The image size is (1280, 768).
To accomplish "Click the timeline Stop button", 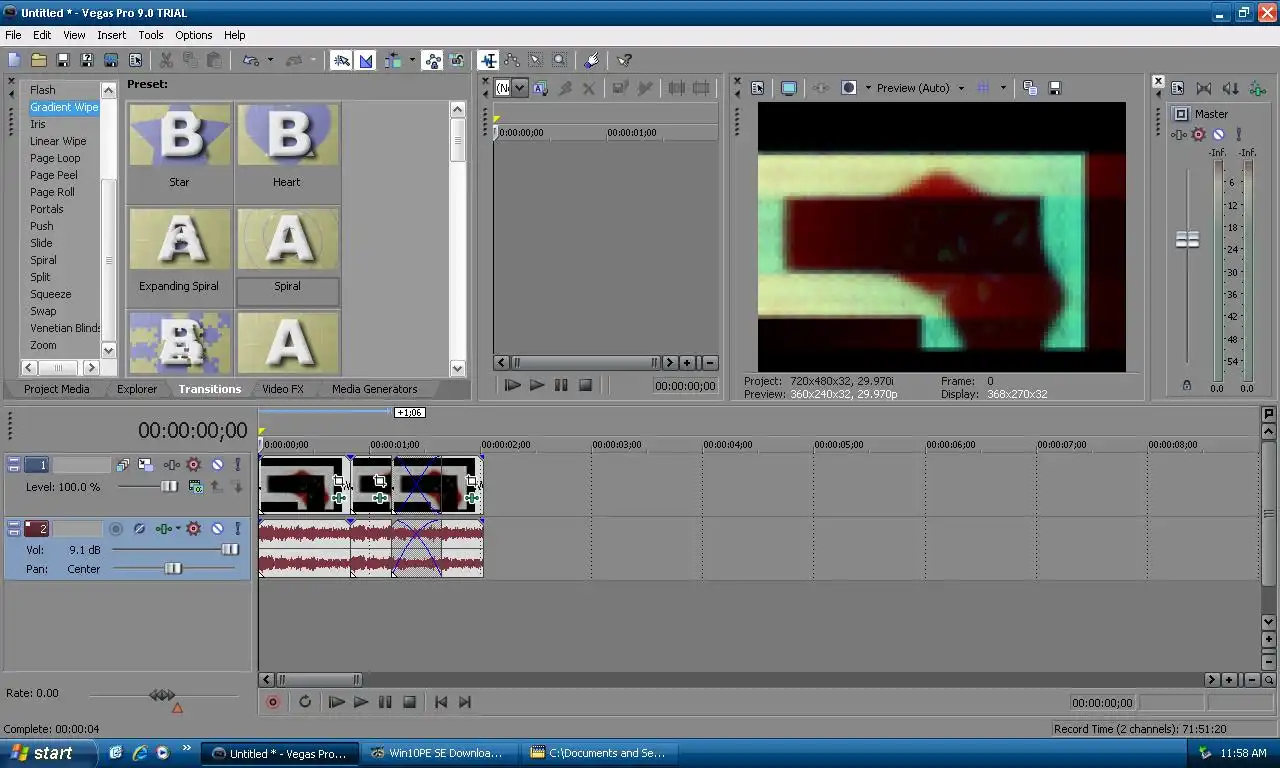I will click(x=409, y=702).
